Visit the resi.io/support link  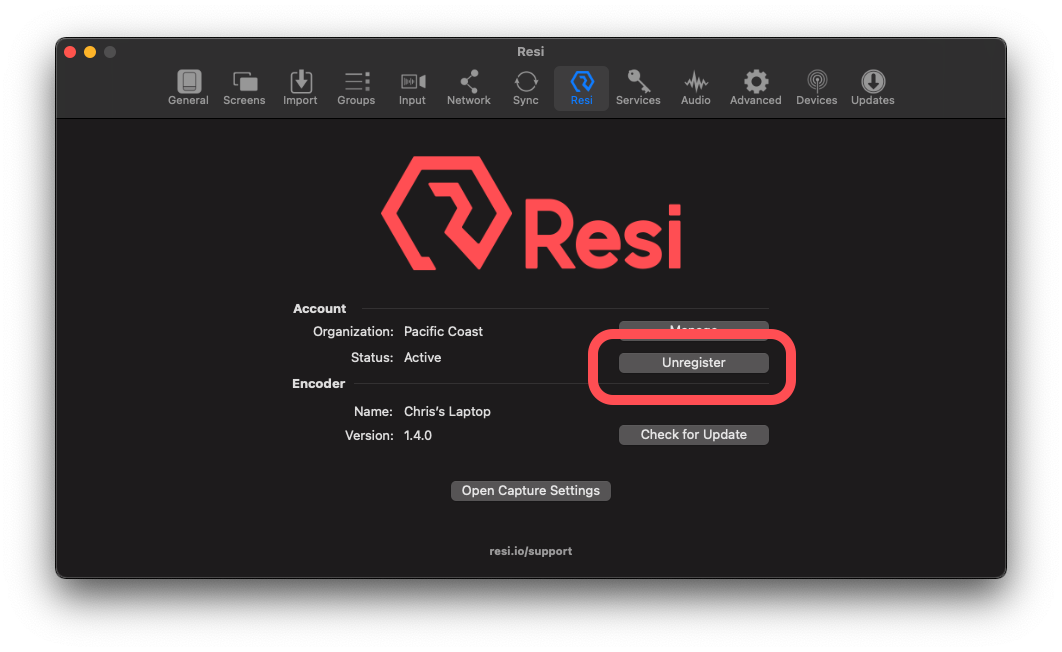(x=530, y=550)
